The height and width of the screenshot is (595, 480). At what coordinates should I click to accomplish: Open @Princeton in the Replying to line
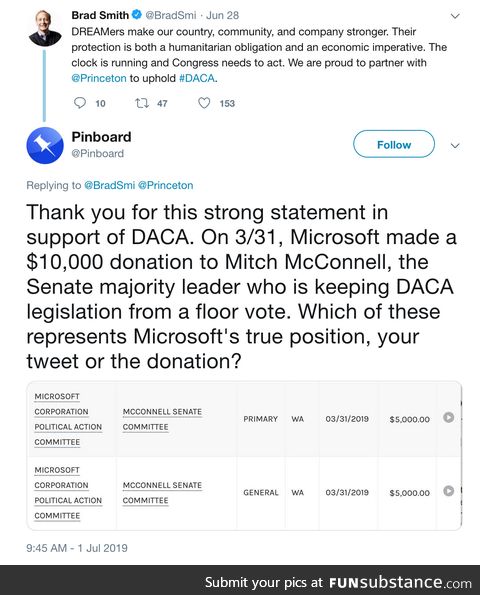(166, 185)
